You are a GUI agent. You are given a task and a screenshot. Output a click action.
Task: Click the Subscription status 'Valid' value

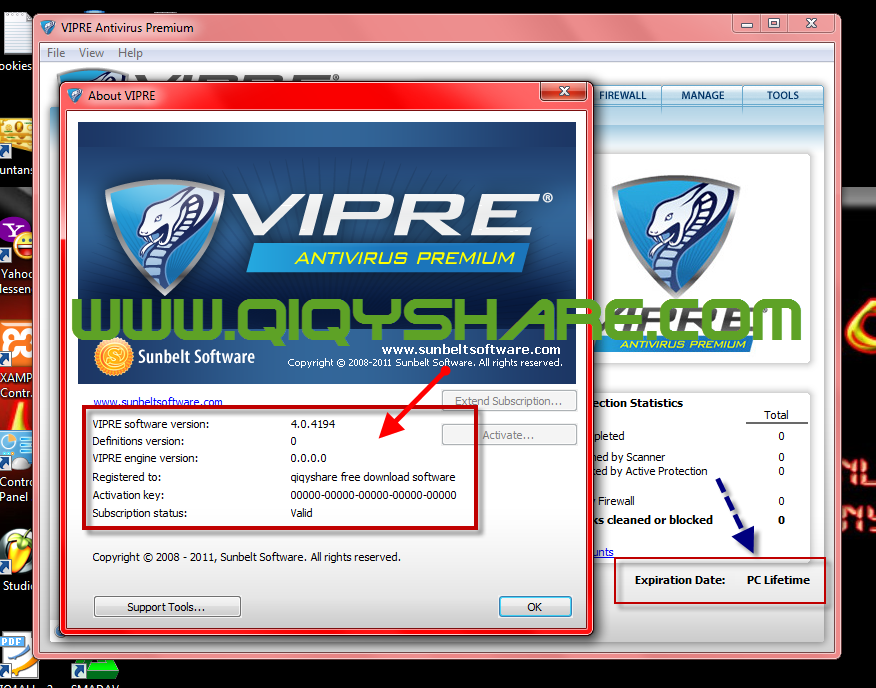[301, 513]
